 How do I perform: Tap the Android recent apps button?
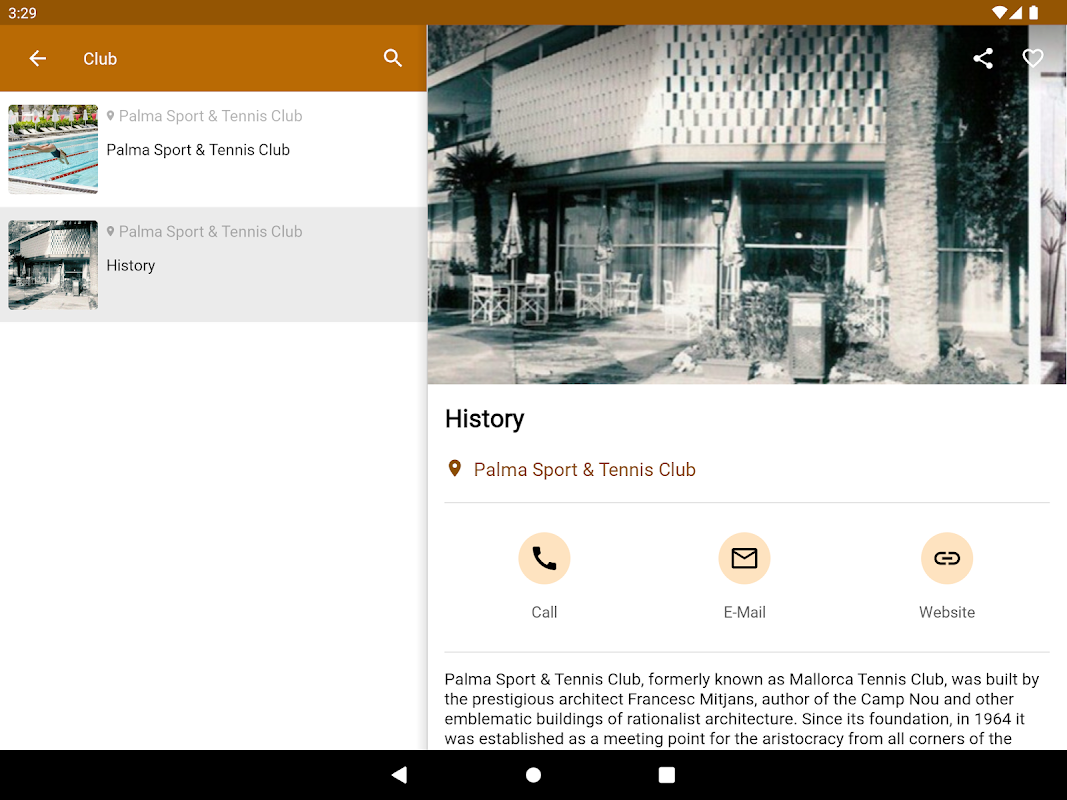667,775
